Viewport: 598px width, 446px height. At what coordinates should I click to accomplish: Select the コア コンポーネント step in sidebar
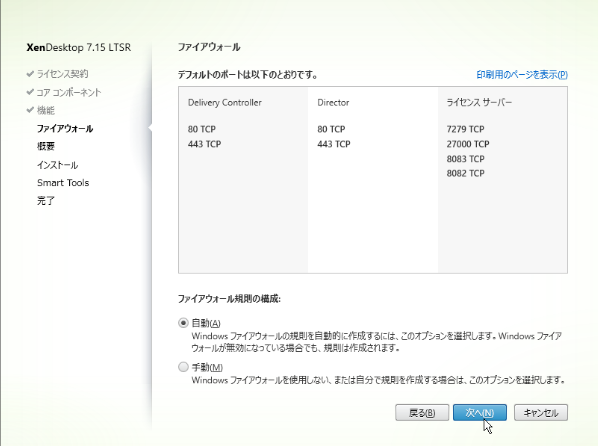coord(69,92)
